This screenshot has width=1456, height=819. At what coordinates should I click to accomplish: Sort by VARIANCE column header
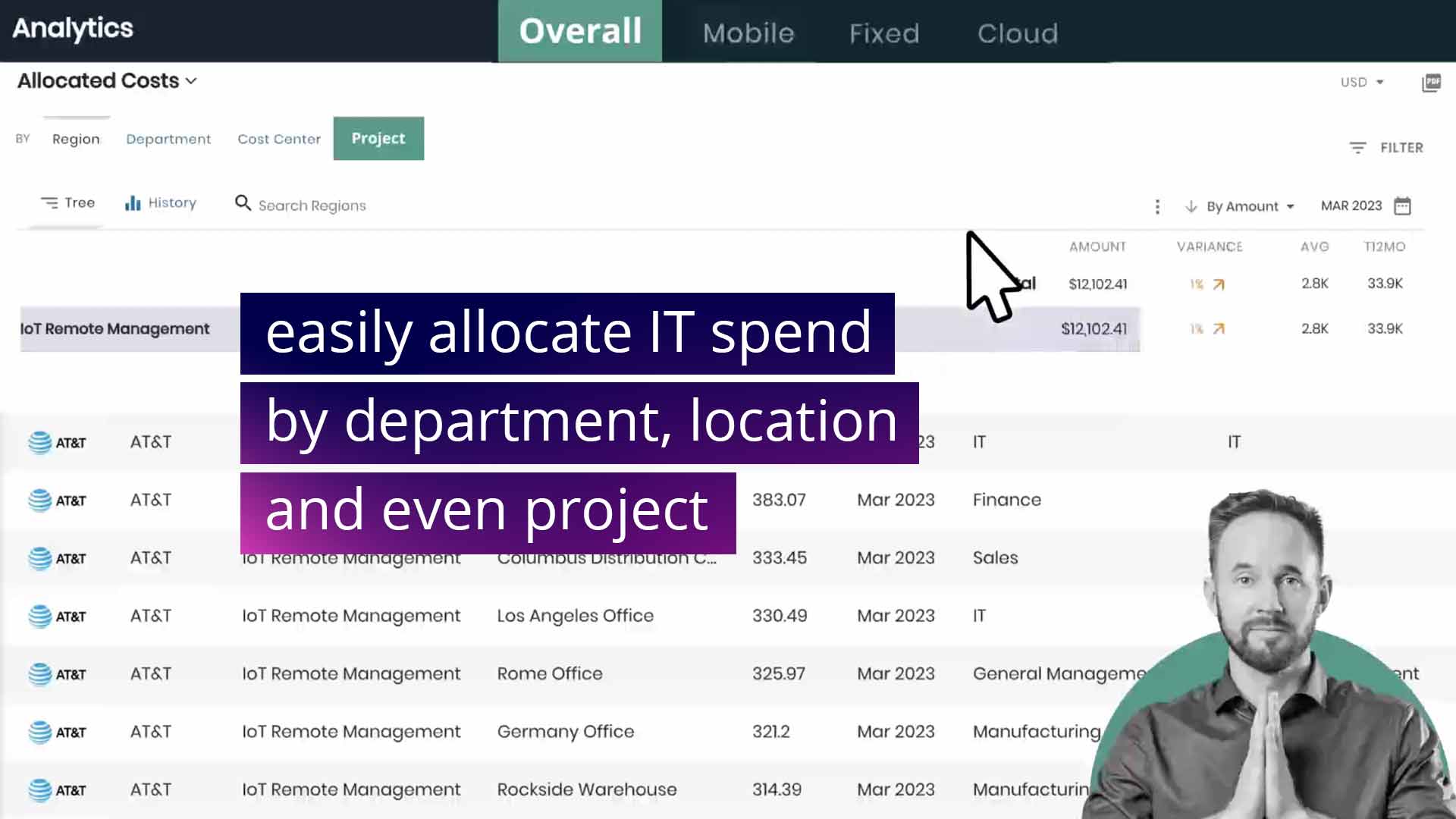coord(1210,246)
